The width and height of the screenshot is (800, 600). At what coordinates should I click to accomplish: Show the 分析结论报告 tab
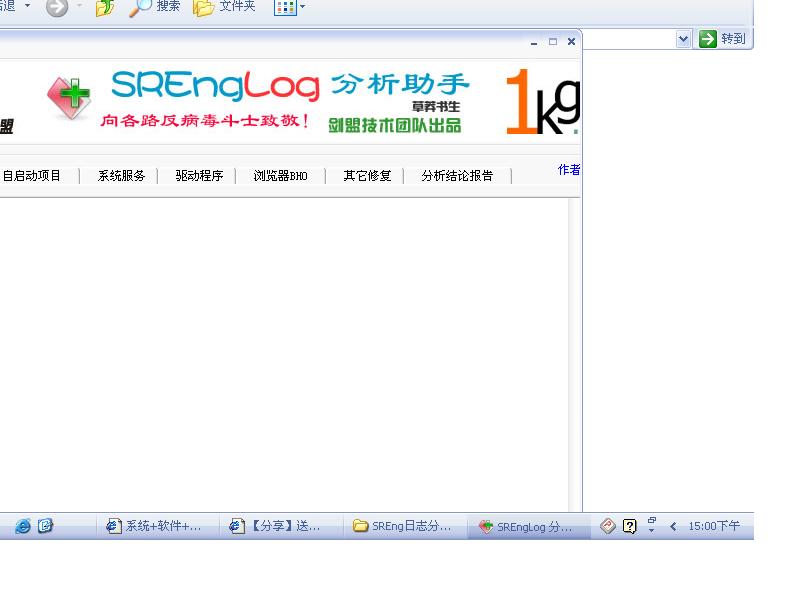[x=457, y=176]
